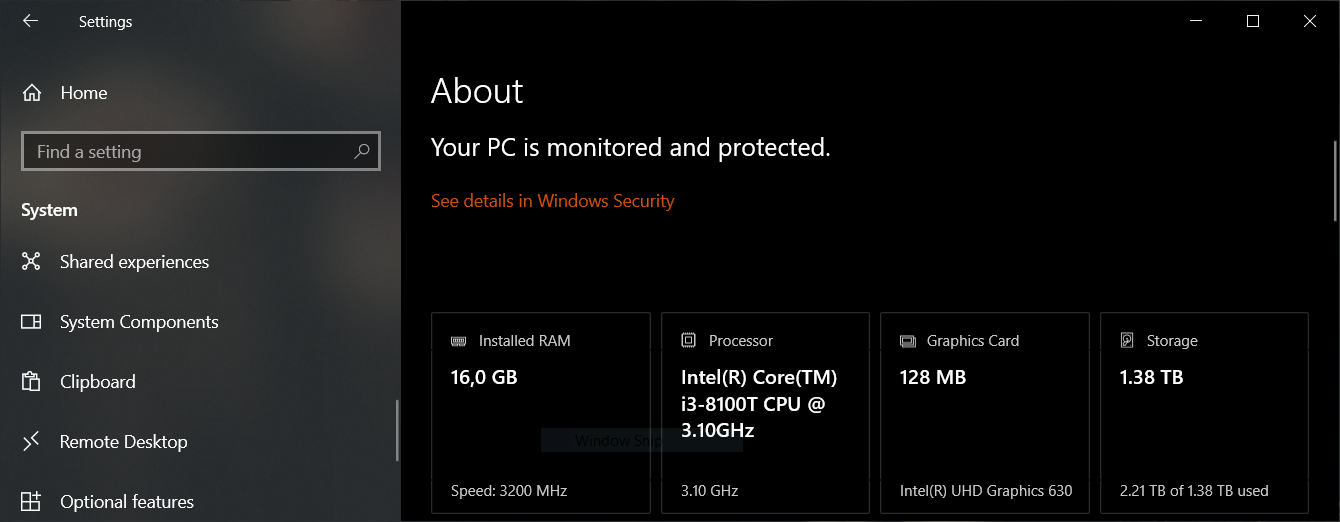
Task: Click the Remote Desktop icon
Action: click(x=31, y=441)
